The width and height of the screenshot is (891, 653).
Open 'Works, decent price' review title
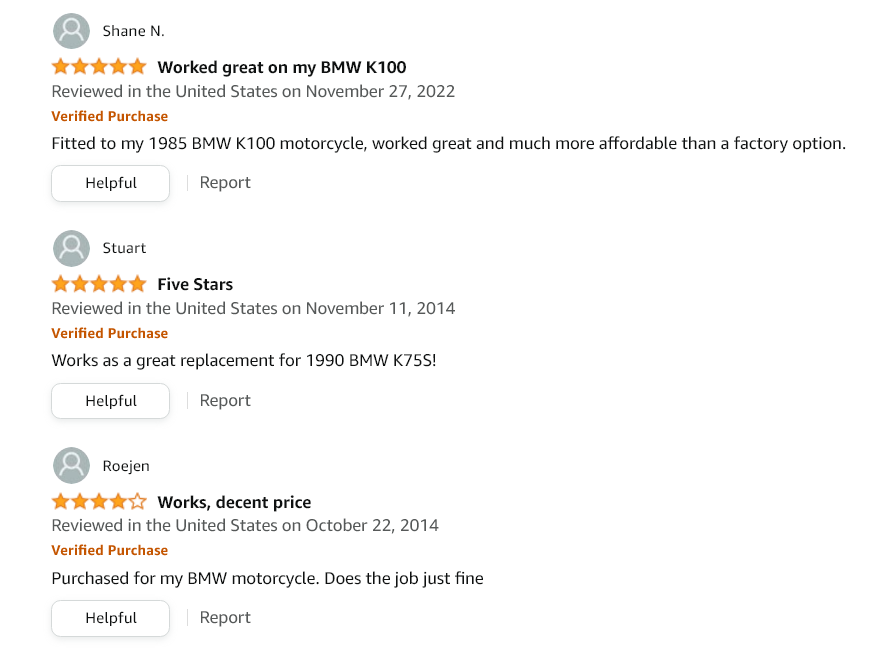click(234, 502)
